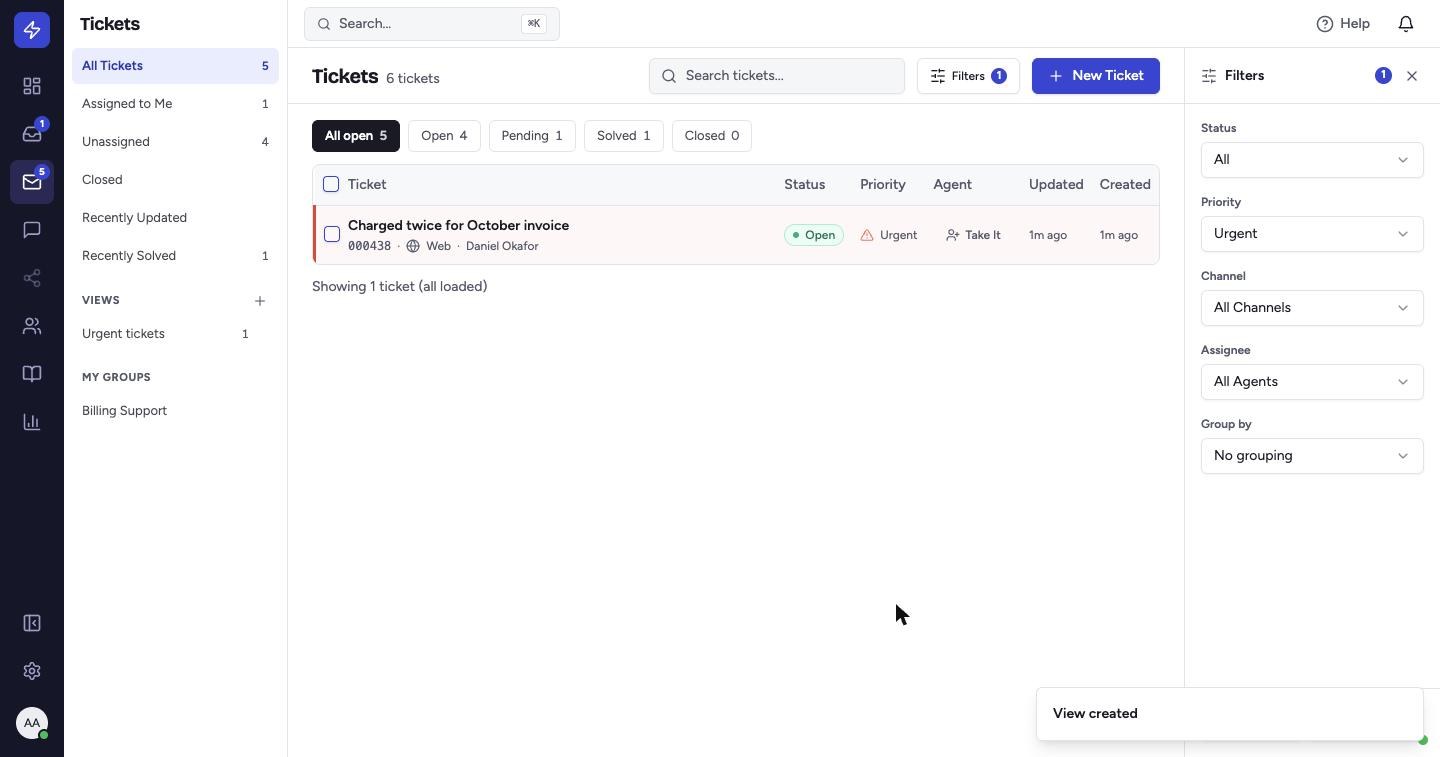
Task: Click the Agent column header
Action: click(x=952, y=185)
